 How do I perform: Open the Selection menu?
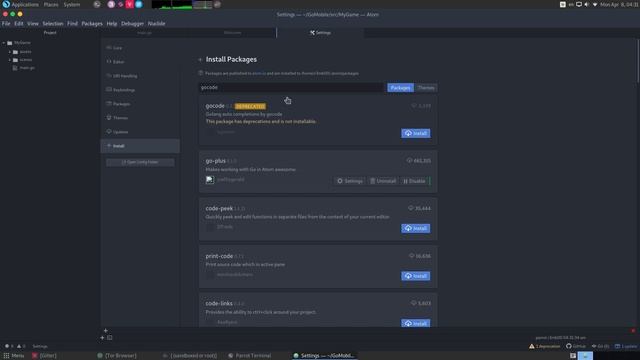53,24
